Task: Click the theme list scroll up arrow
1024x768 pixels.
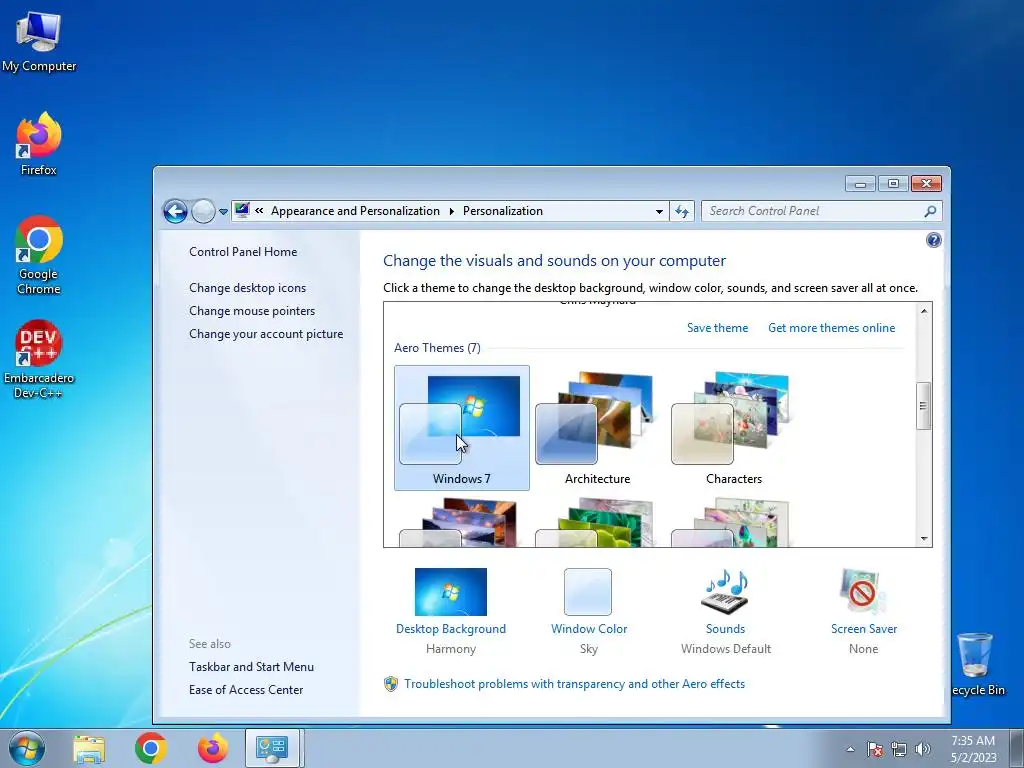Action: click(923, 311)
